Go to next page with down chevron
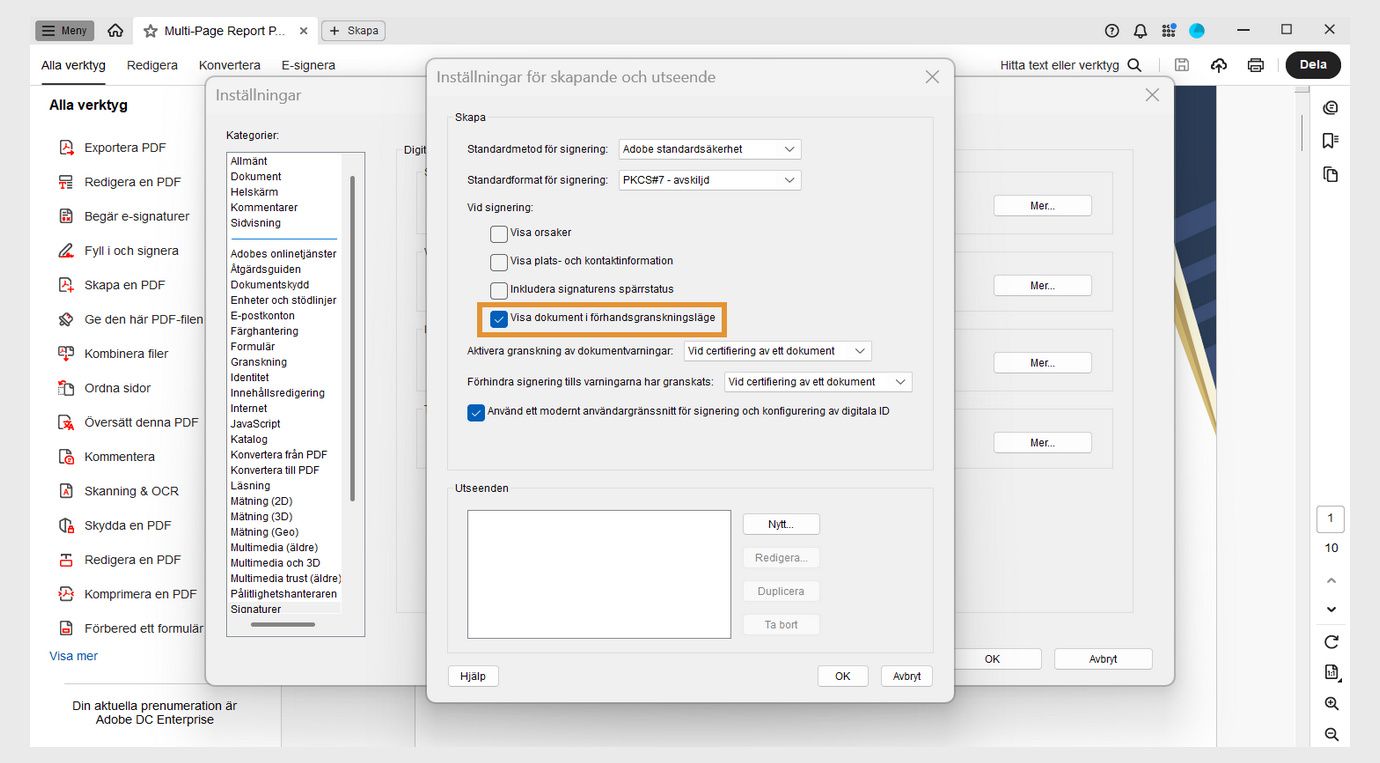 point(1331,609)
